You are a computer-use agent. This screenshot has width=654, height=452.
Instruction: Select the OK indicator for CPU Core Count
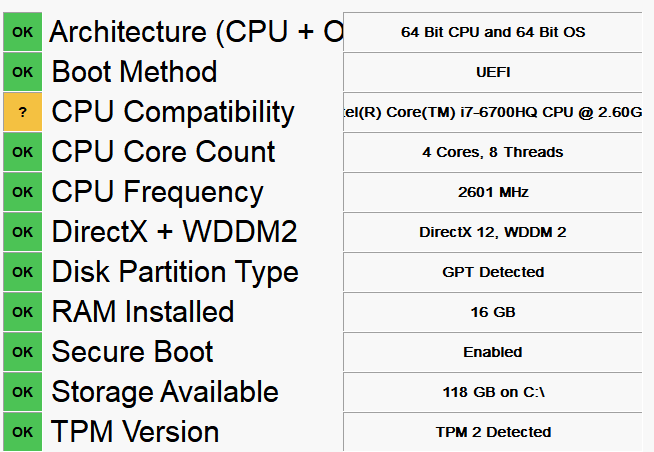click(23, 152)
